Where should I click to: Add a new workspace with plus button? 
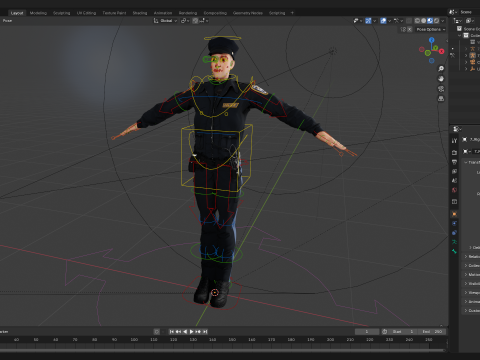292,13
